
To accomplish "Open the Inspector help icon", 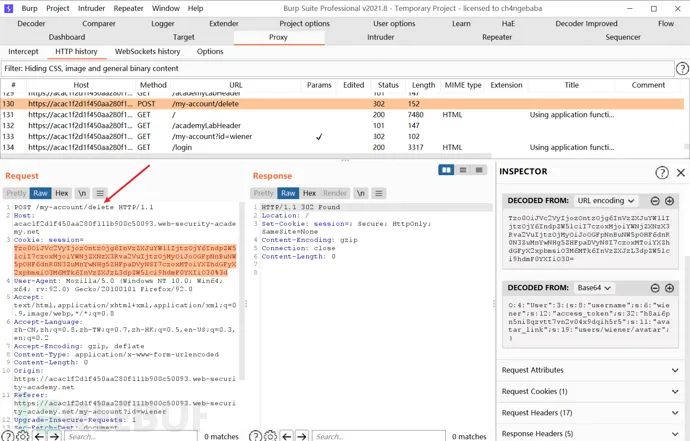I will click(x=662, y=172).
